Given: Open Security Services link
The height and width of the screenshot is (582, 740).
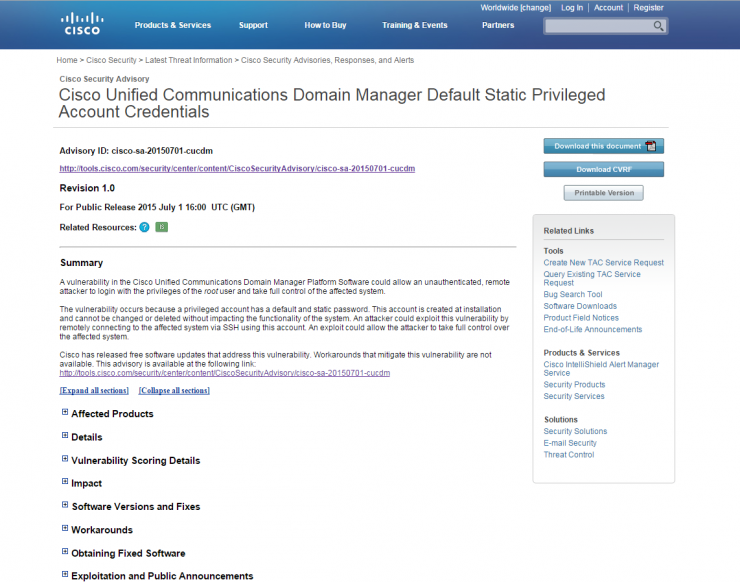Looking at the screenshot, I should point(574,396).
